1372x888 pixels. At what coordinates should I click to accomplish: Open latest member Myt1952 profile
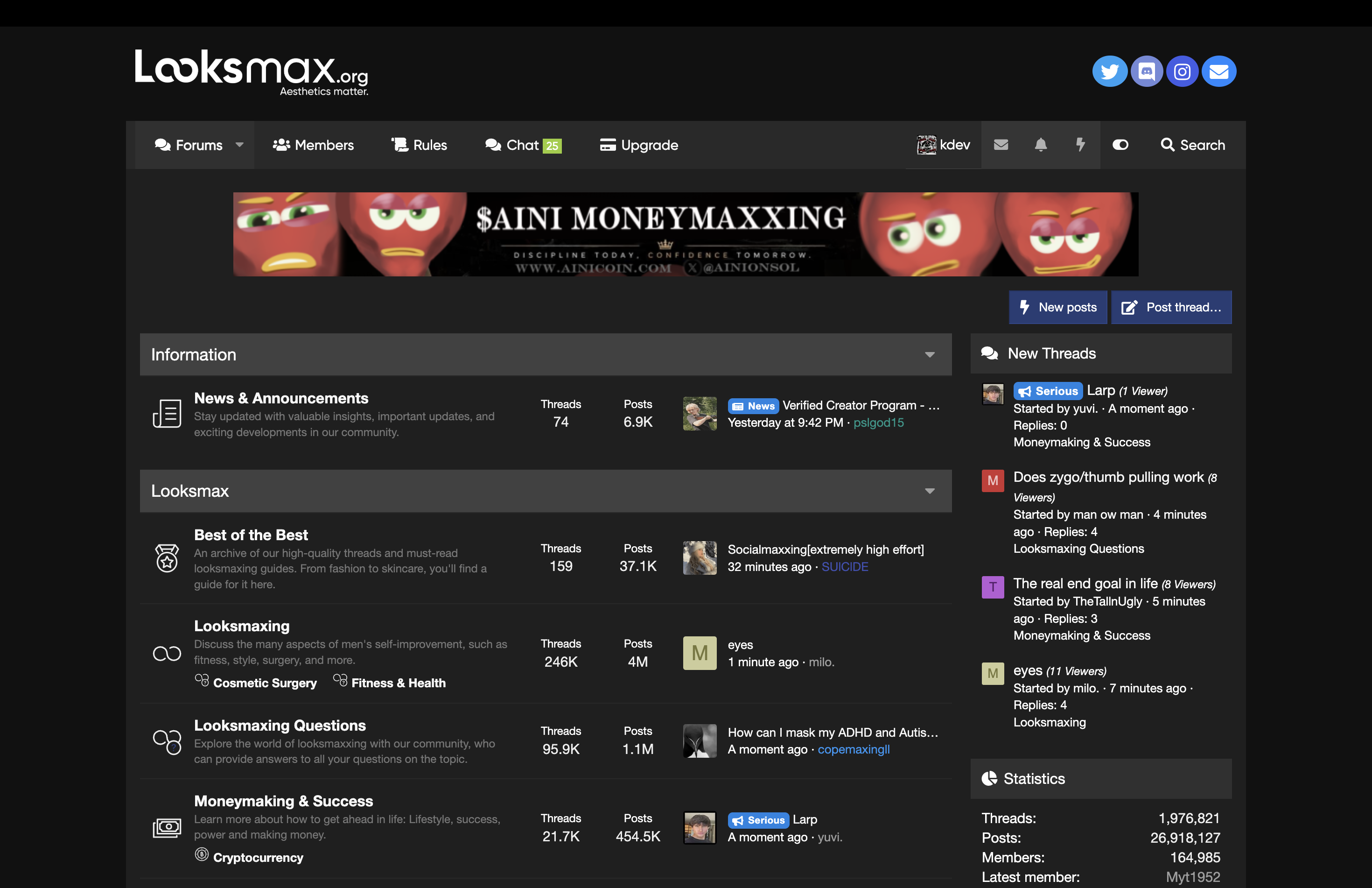coord(1192,877)
